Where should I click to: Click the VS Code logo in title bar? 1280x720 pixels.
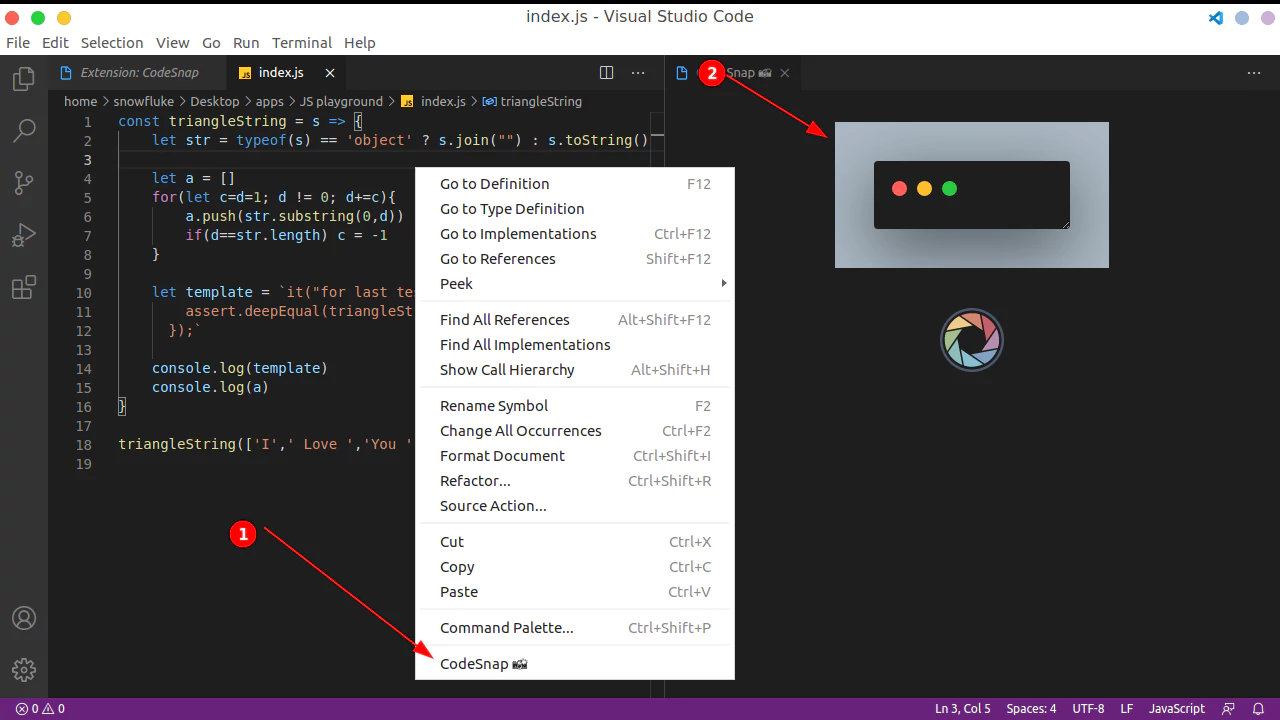click(x=1216, y=18)
